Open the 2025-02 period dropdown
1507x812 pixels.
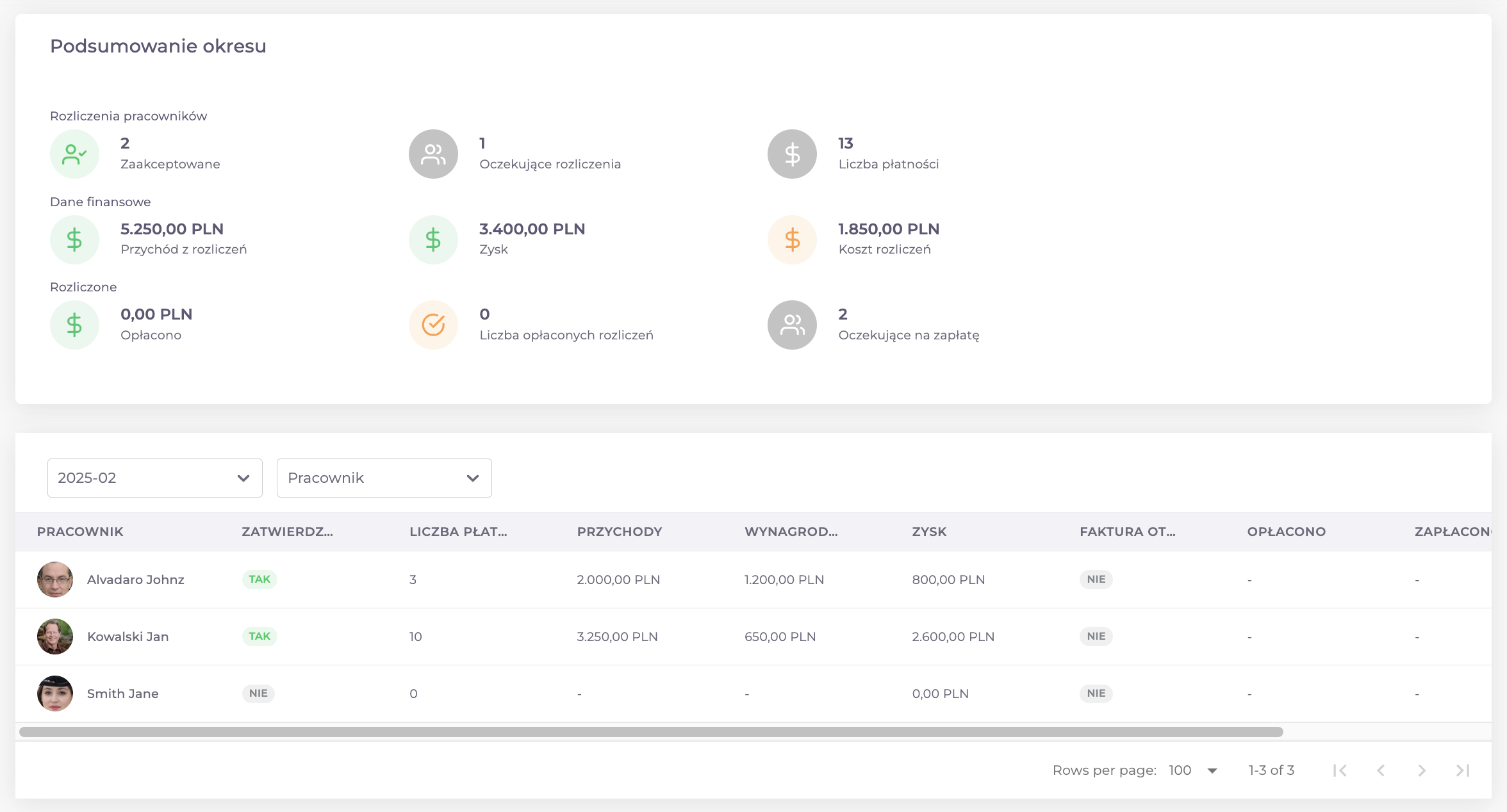coord(154,478)
